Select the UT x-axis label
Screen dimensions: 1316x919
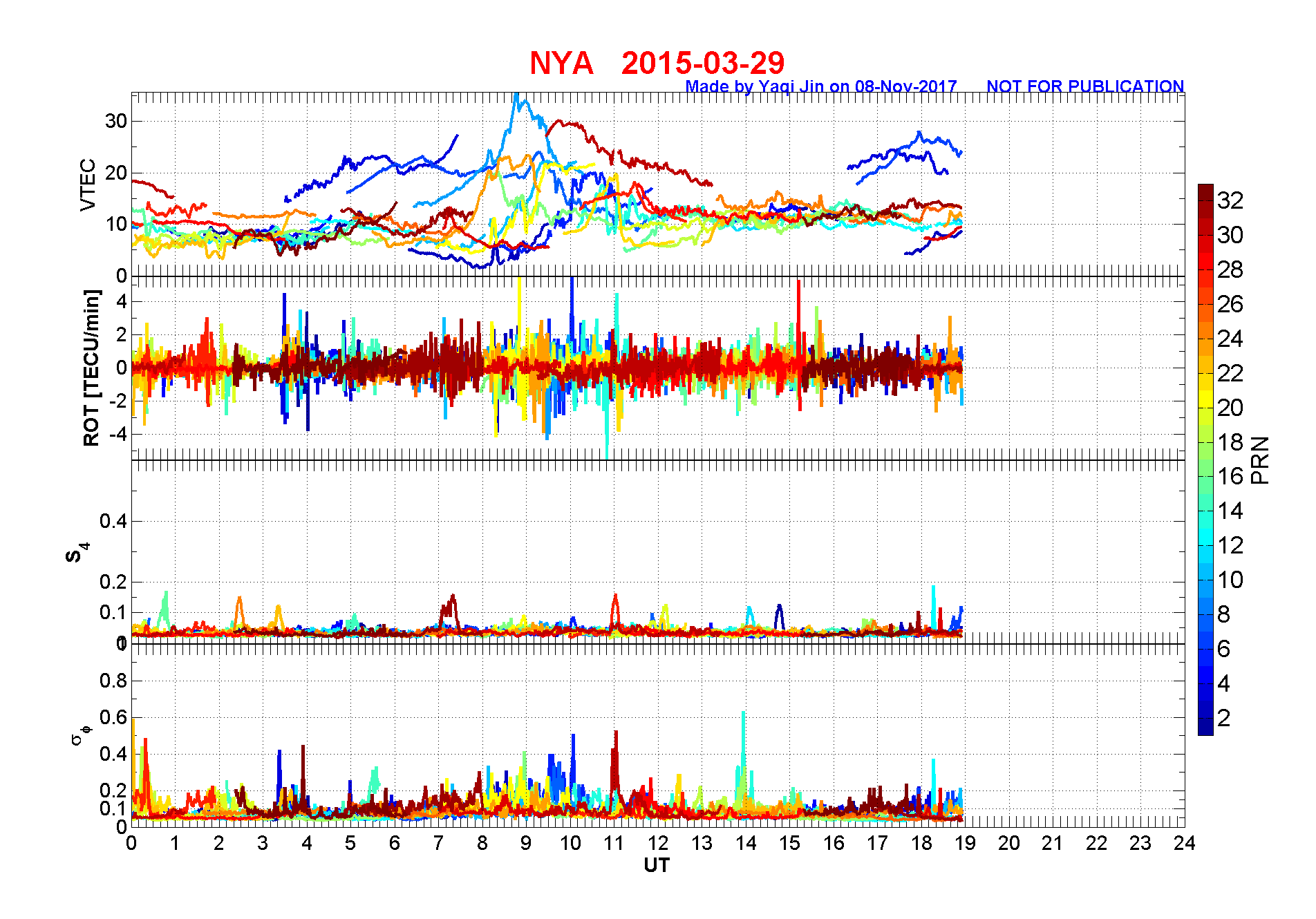pos(657,865)
